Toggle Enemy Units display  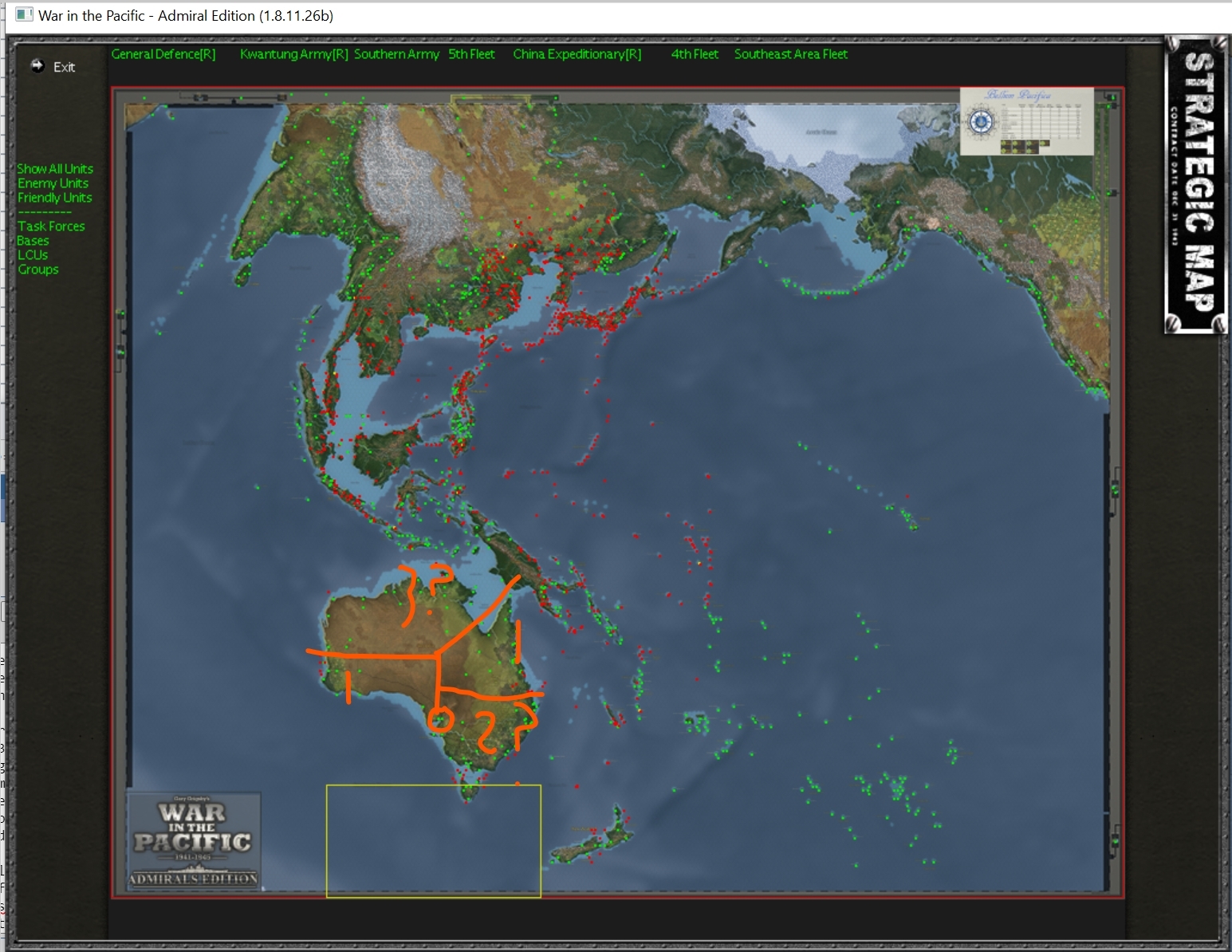[x=53, y=183]
